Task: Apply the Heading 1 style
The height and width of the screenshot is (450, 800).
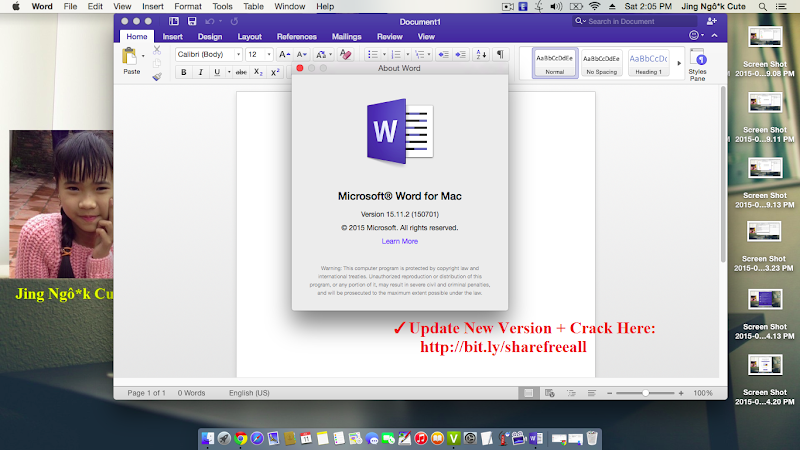Action: click(648, 63)
